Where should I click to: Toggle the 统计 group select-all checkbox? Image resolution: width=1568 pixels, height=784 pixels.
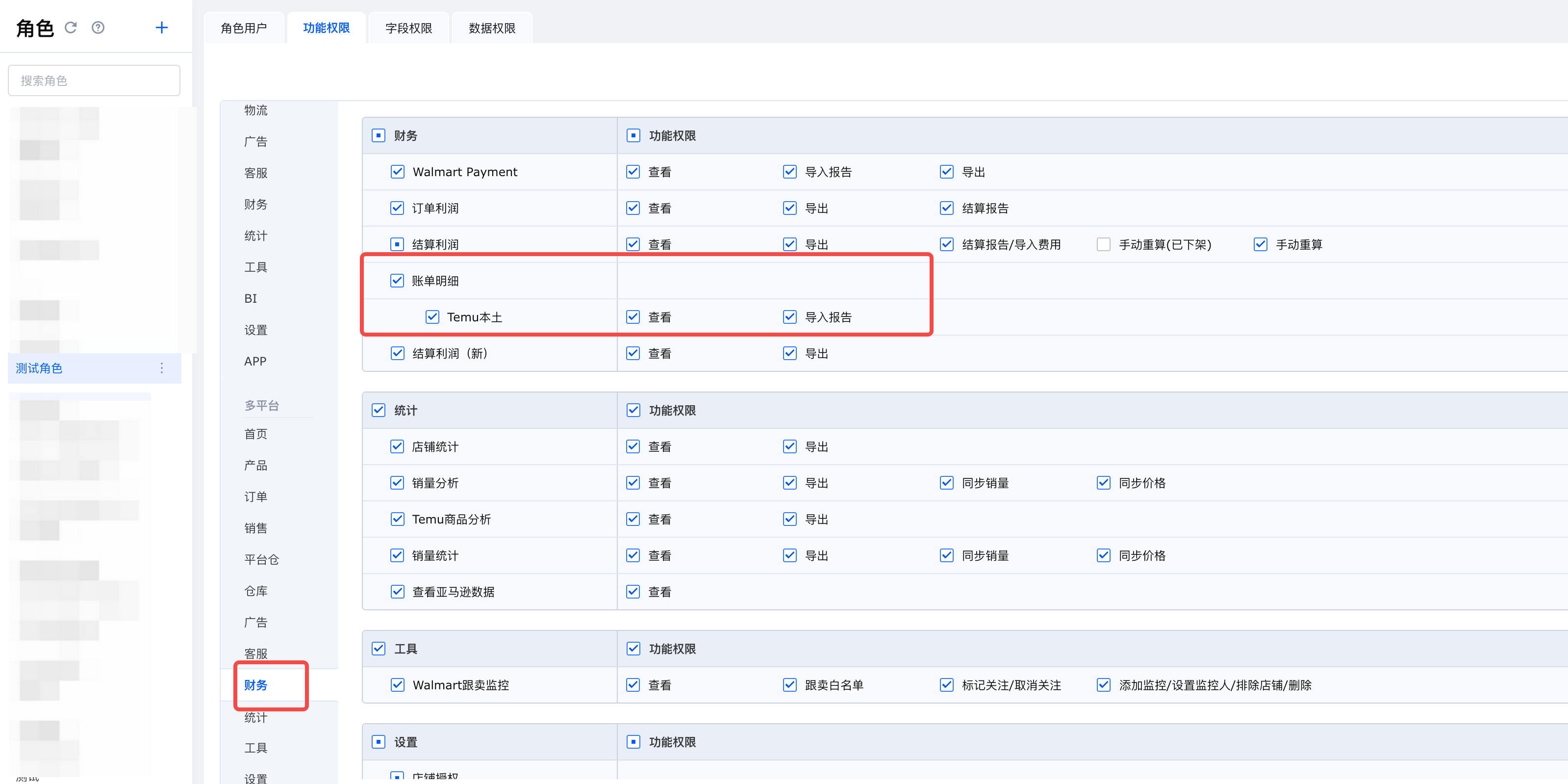[379, 410]
